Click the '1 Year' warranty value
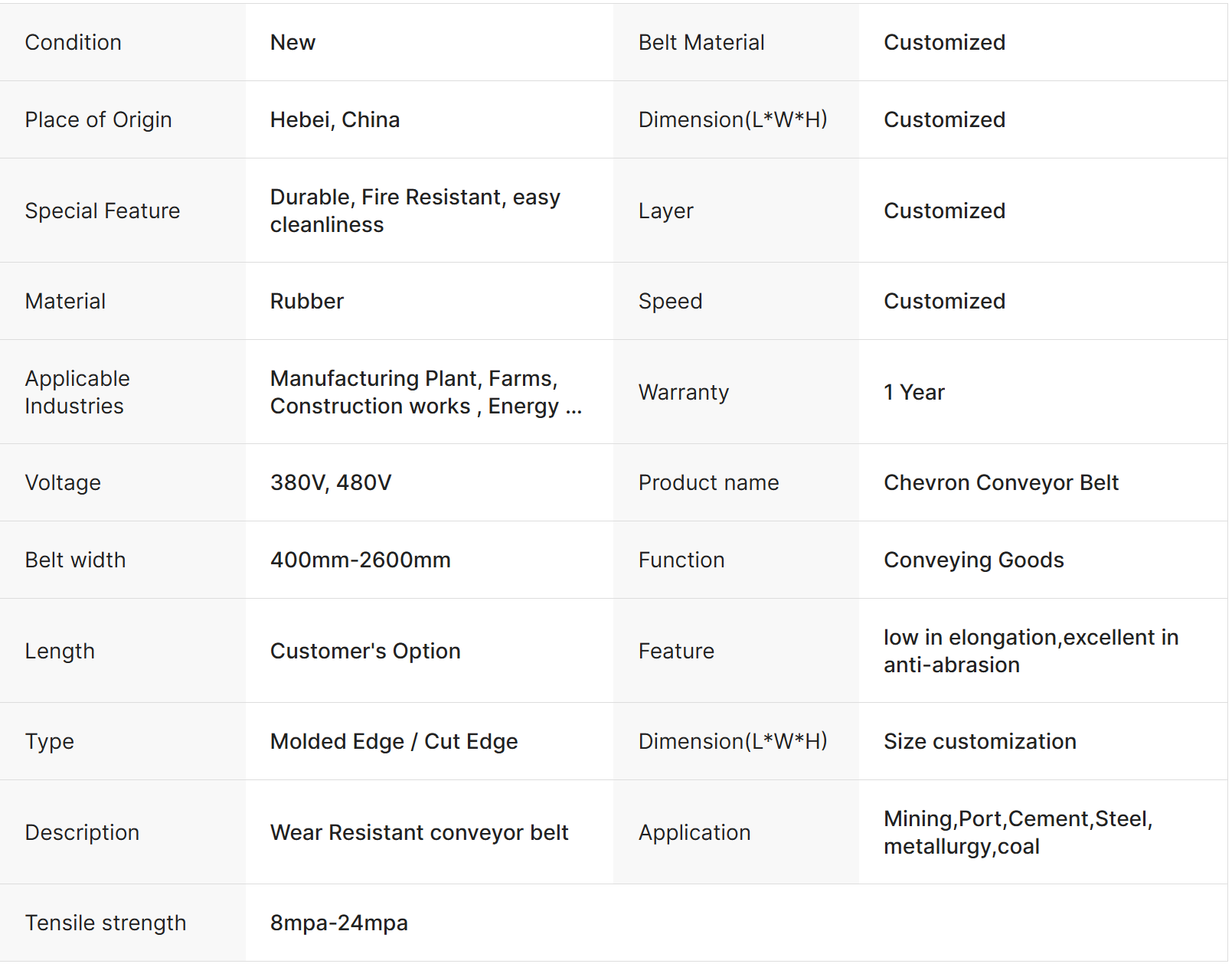 pyautogui.click(x=913, y=393)
